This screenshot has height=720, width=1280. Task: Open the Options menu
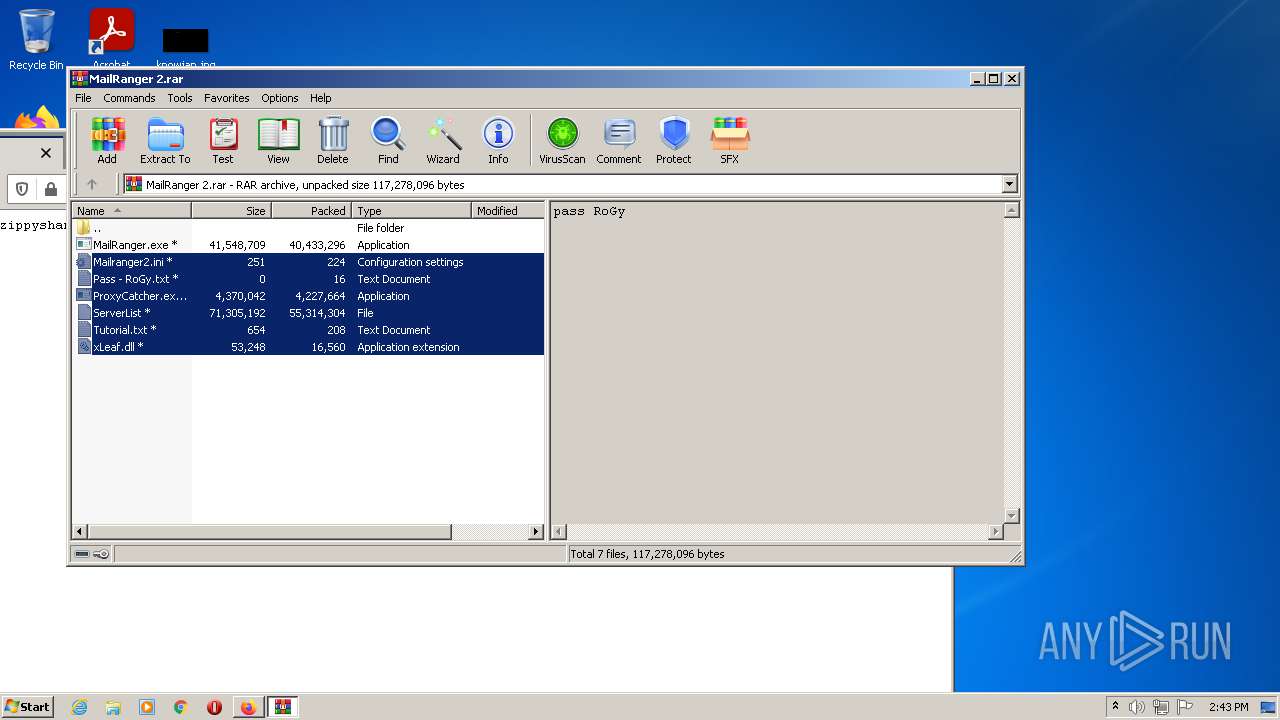click(x=280, y=98)
